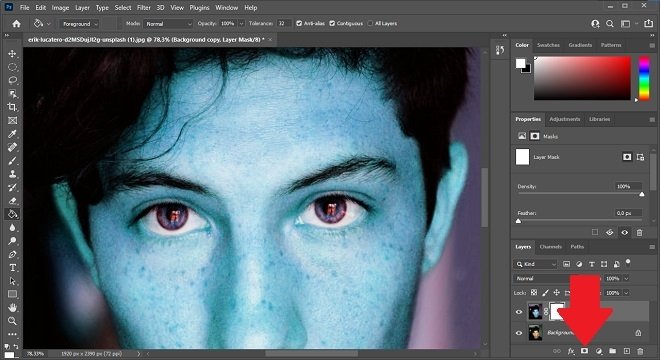Toggle lock image pixels brush icon

[545, 292]
